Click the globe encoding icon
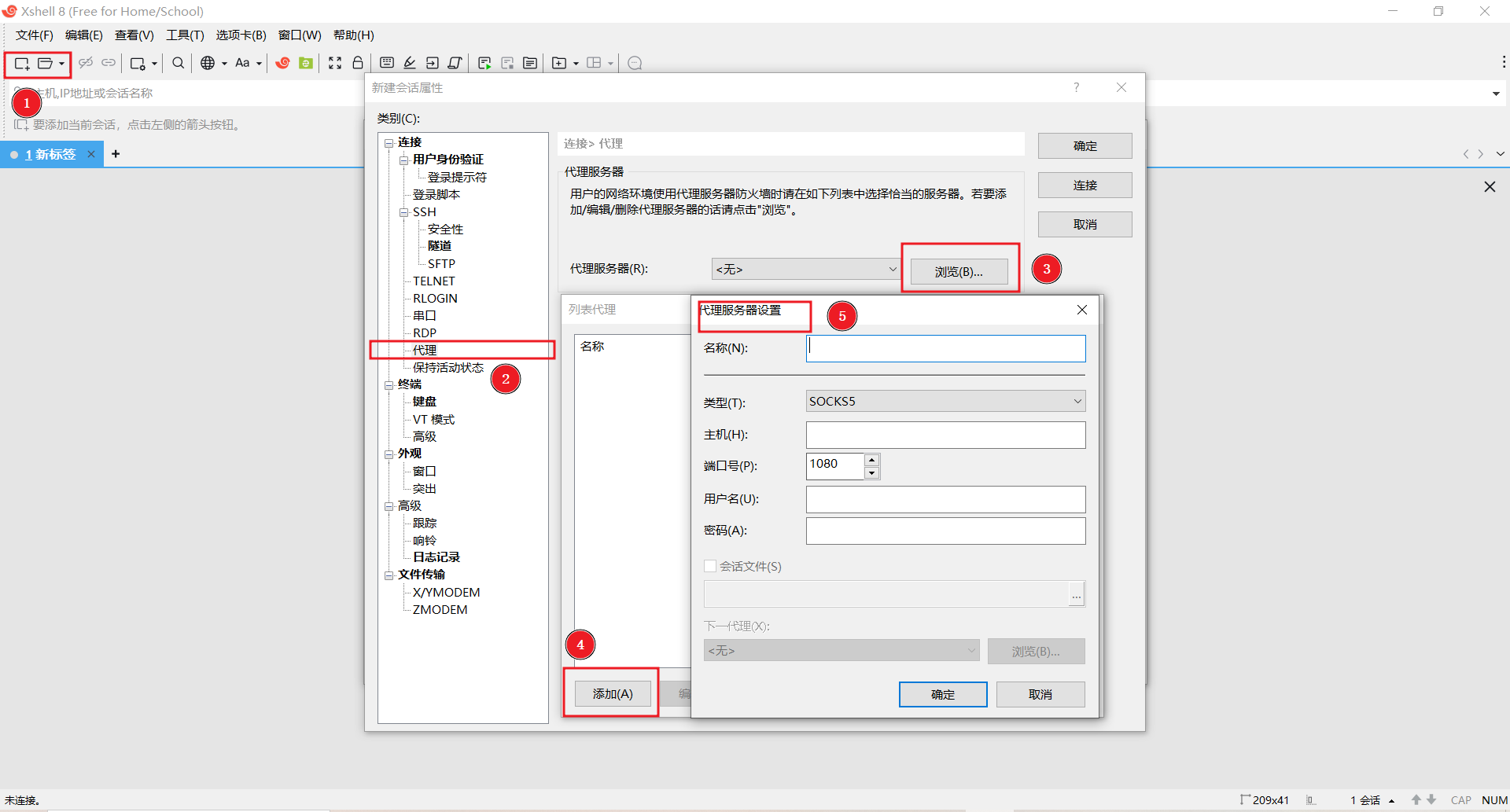This screenshot has width=1510, height=812. tap(208, 63)
